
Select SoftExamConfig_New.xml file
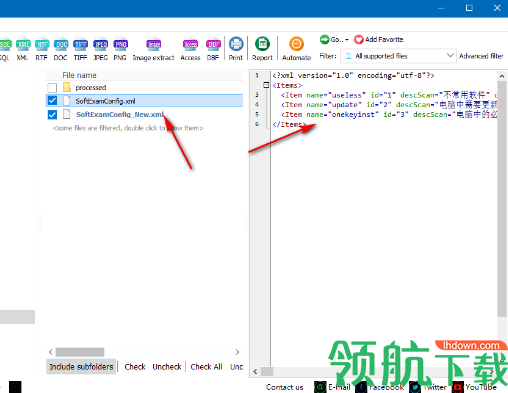(120, 115)
